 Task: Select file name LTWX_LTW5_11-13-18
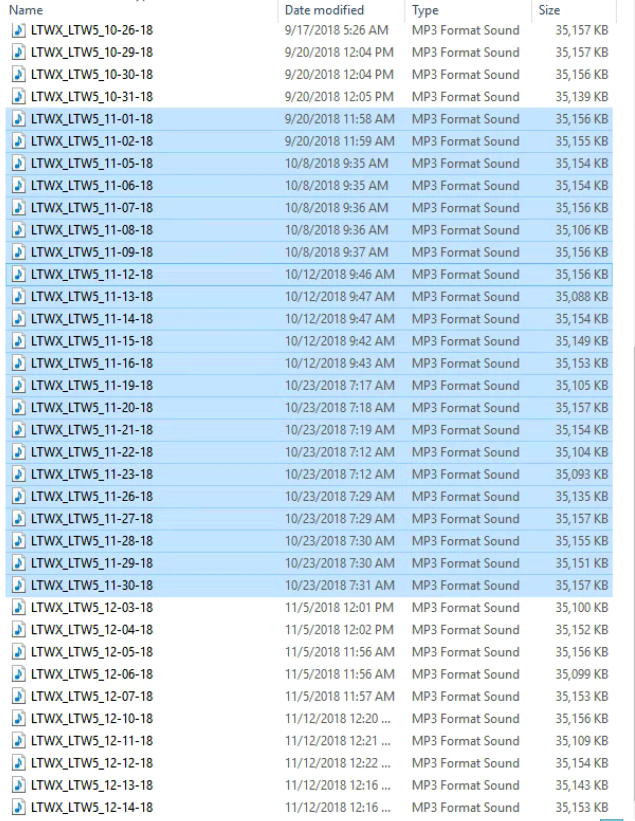pos(92,297)
